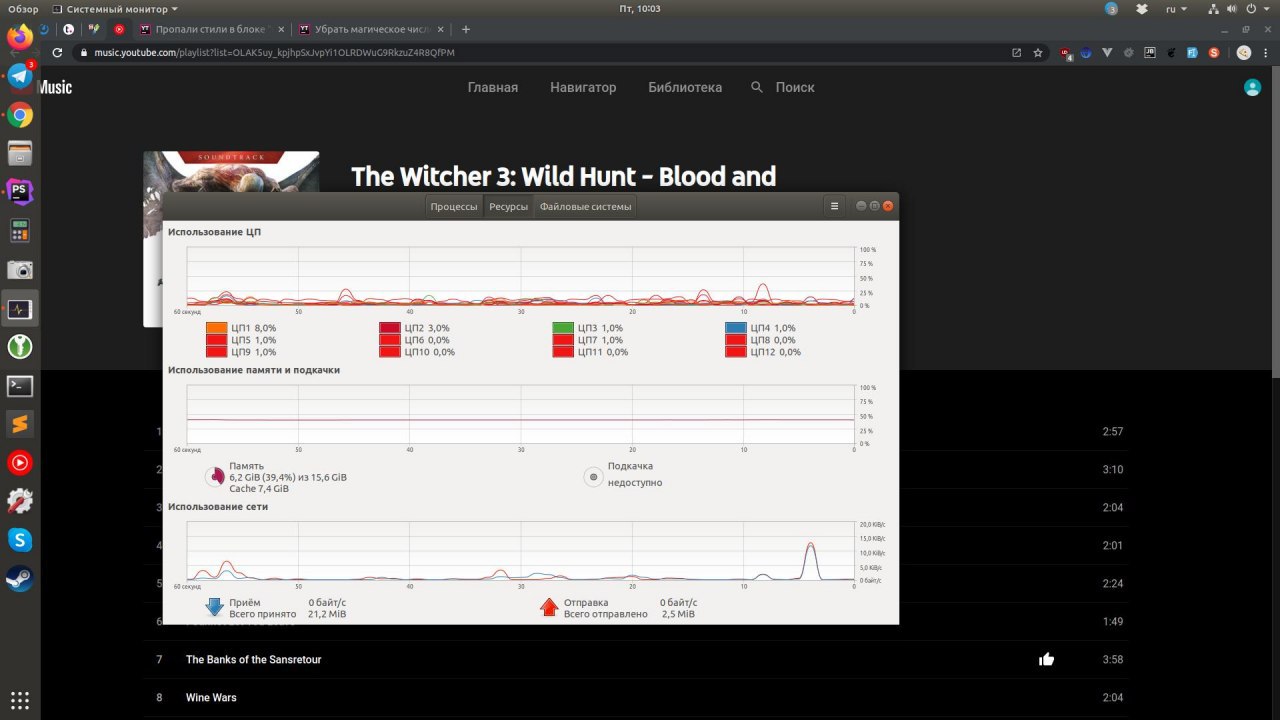
Task: Open Skype from the dock
Action: (20, 540)
